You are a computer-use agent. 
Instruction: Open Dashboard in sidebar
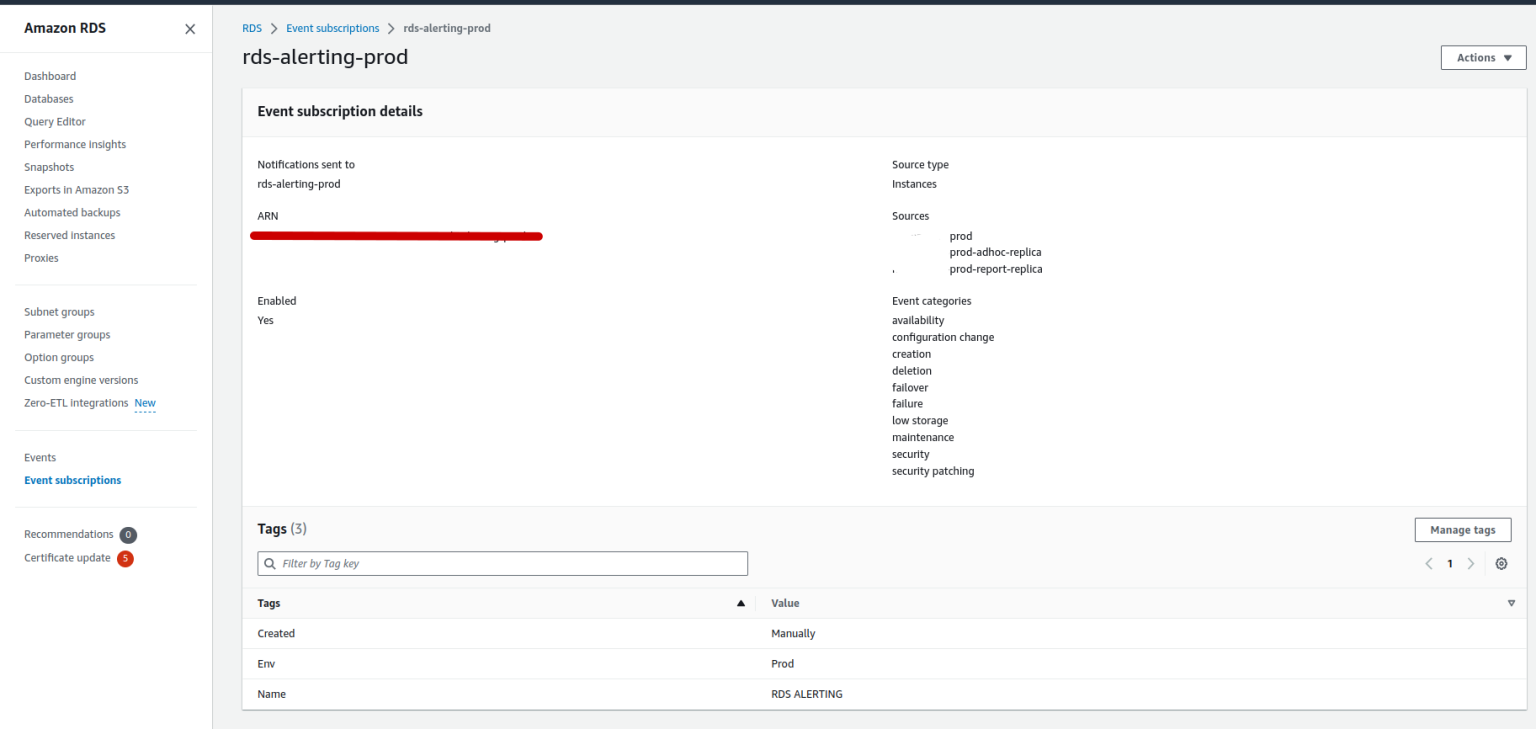[x=50, y=76]
